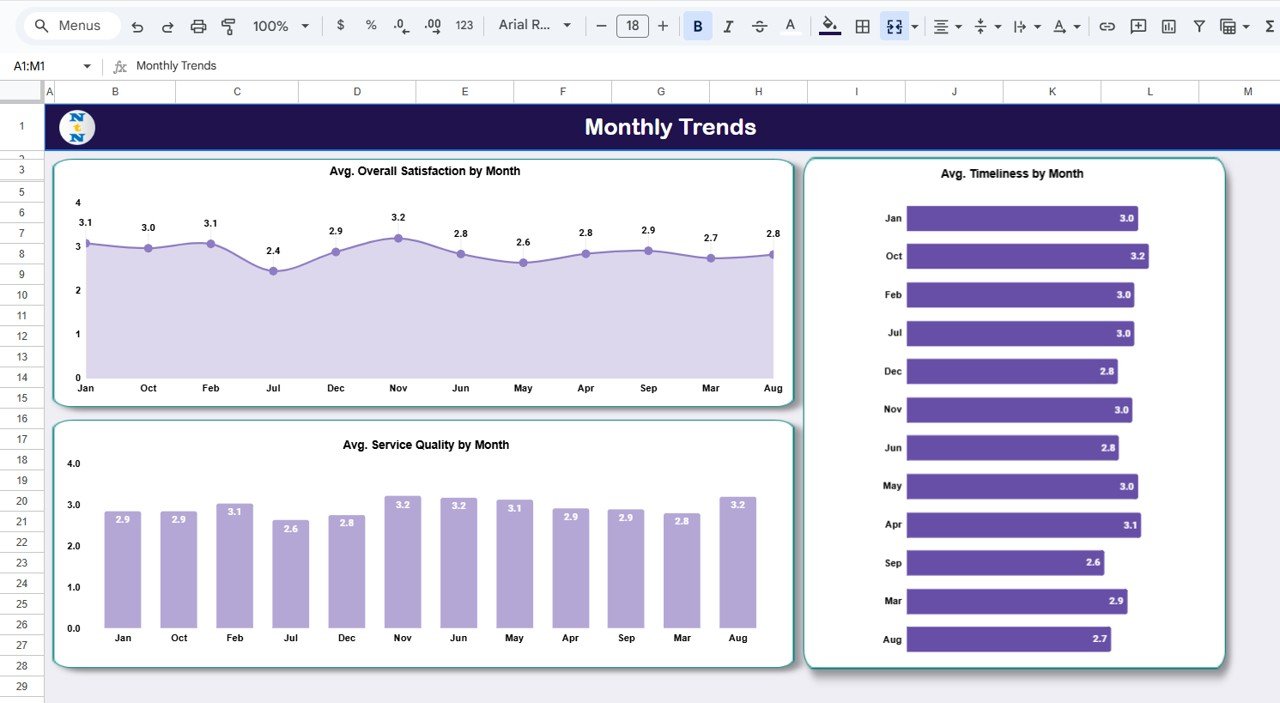This screenshot has height=703, width=1280.
Task: Click the Print button
Action: [x=198, y=26]
